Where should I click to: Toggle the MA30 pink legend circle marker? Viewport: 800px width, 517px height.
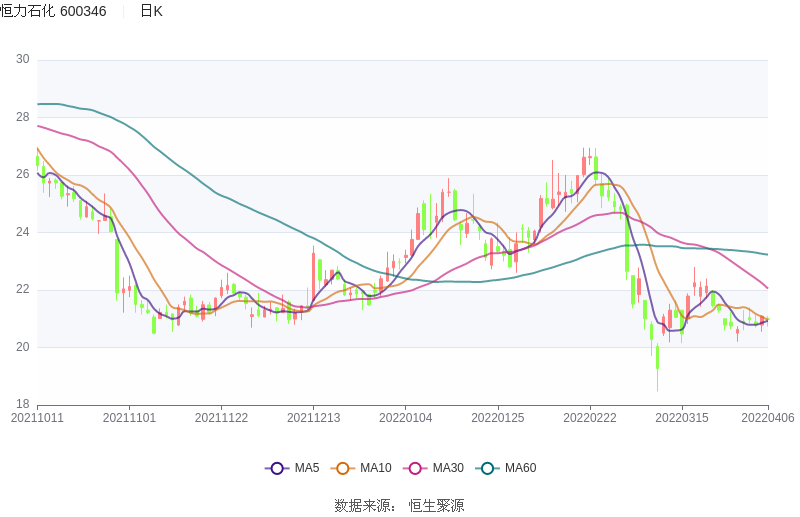(x=415, y=468)
